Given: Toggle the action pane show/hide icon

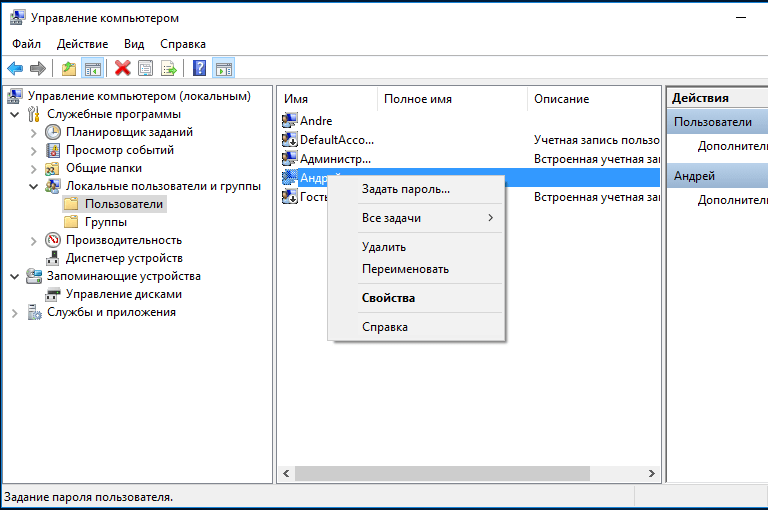Looking at the screenshot, I should pos(224,68).
